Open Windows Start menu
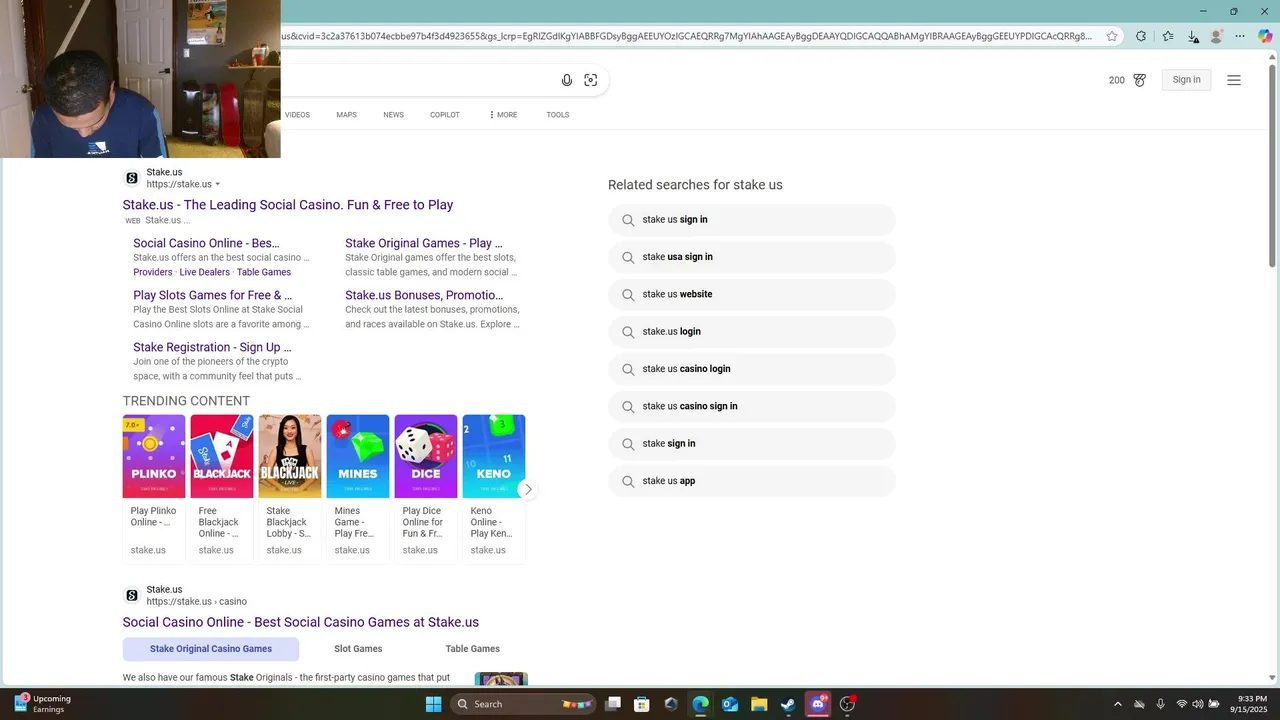Screen dimensions: 1280x720 click(x=433, y=704)
